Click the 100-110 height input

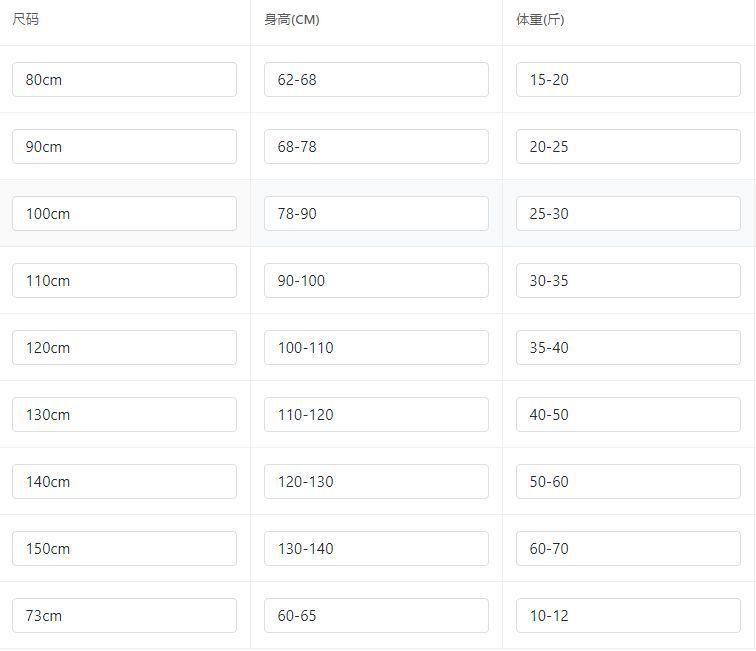point(376,348)
